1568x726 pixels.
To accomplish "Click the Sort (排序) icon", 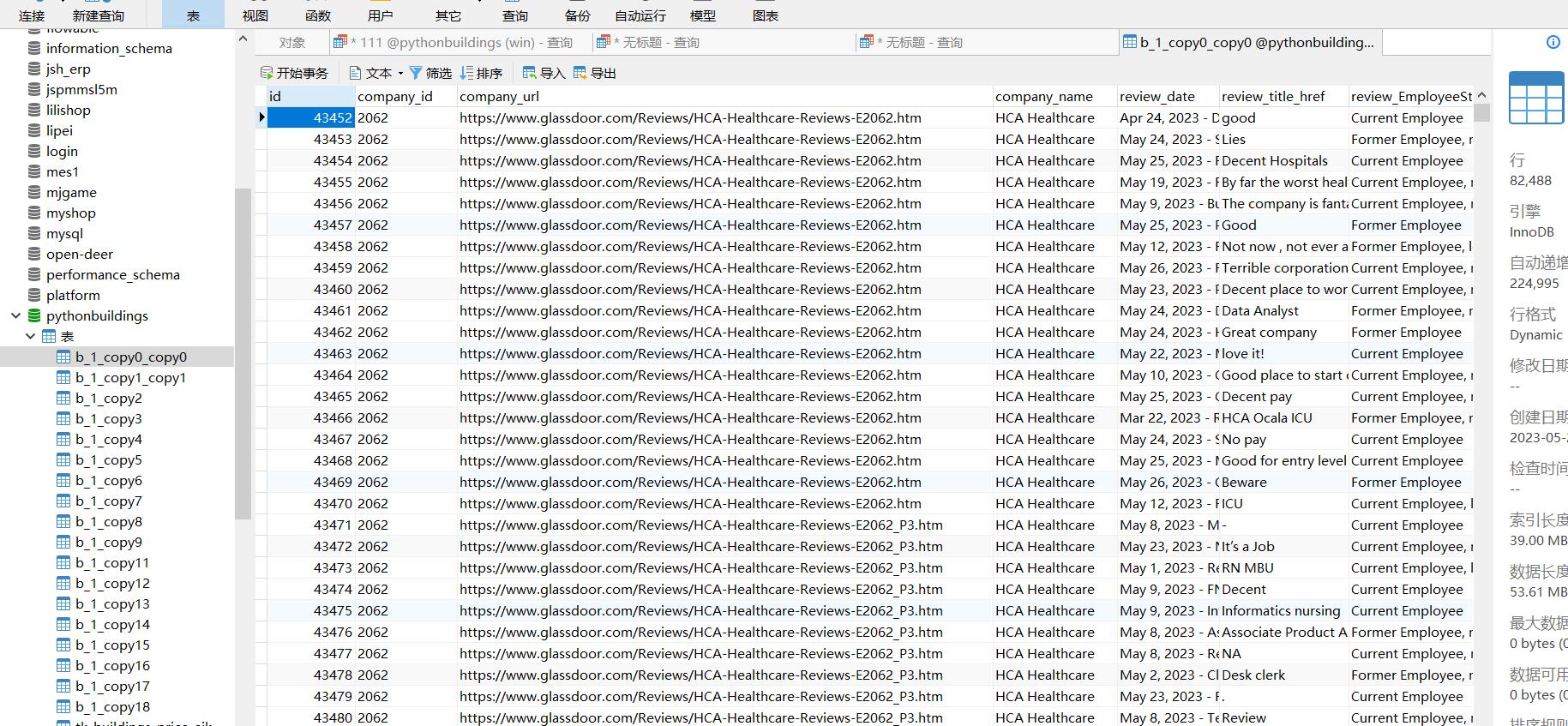I will (467, 73).
